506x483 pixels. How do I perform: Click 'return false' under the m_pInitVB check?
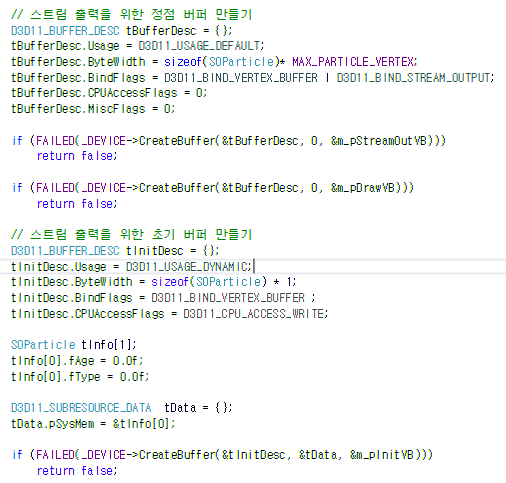[75, 471]
